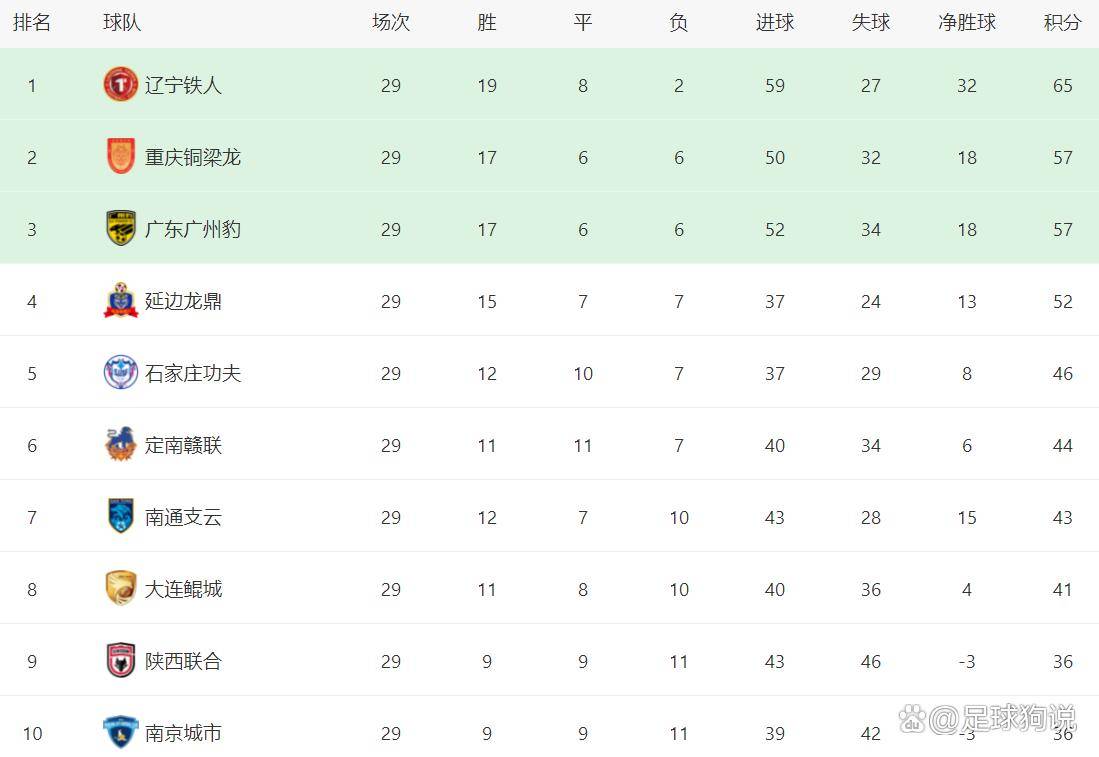Click the 石家庄功夫 team emblem
Screen dimensions: 1099x757
point(120,373)
